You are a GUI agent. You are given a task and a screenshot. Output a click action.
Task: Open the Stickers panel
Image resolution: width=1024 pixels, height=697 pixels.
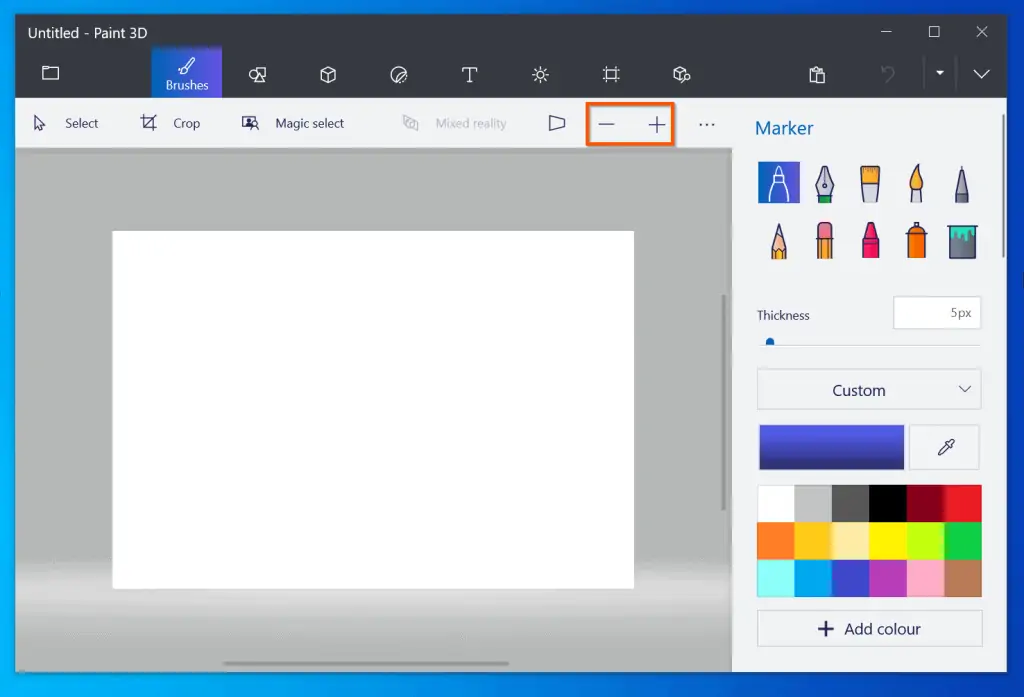(398, 74)
